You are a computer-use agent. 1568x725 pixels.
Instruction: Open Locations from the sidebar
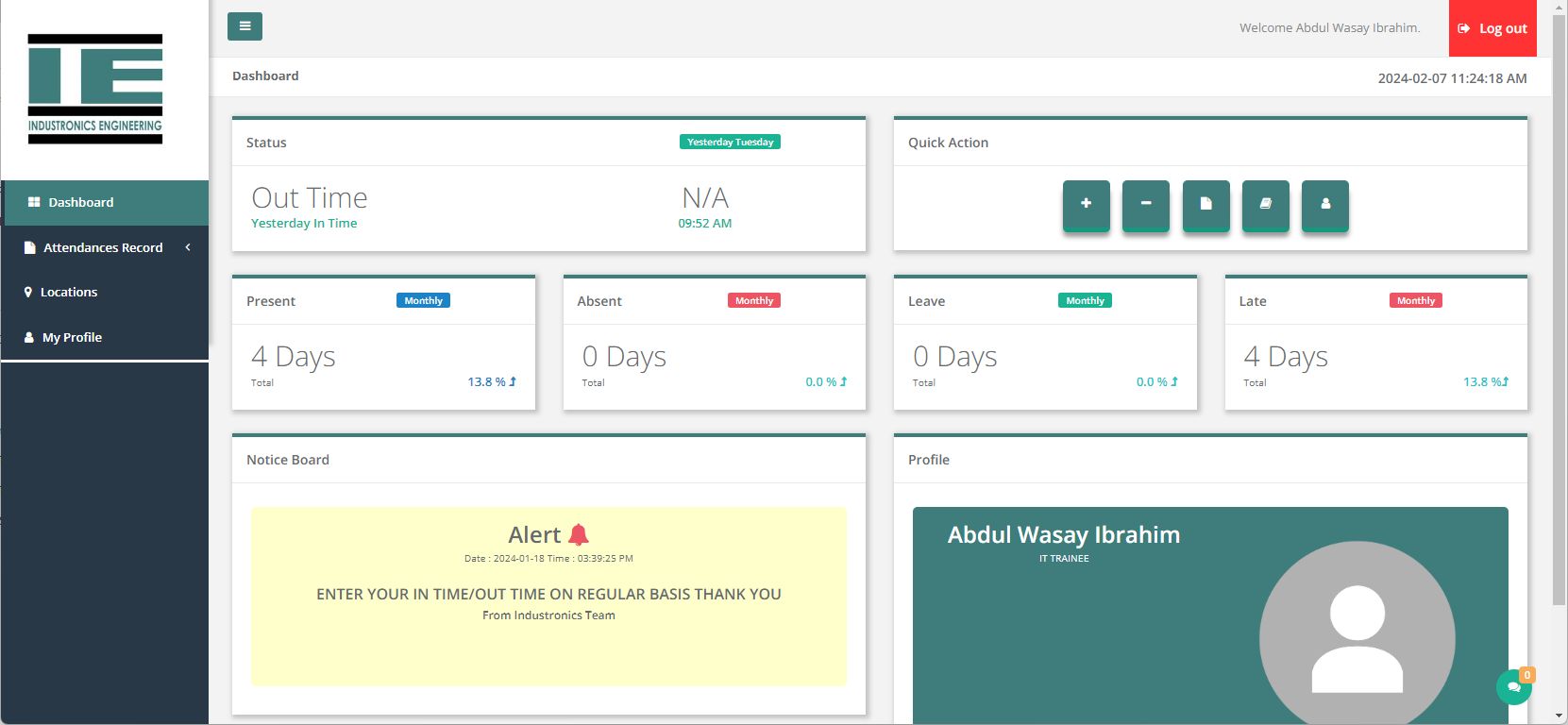coord(105,292)
